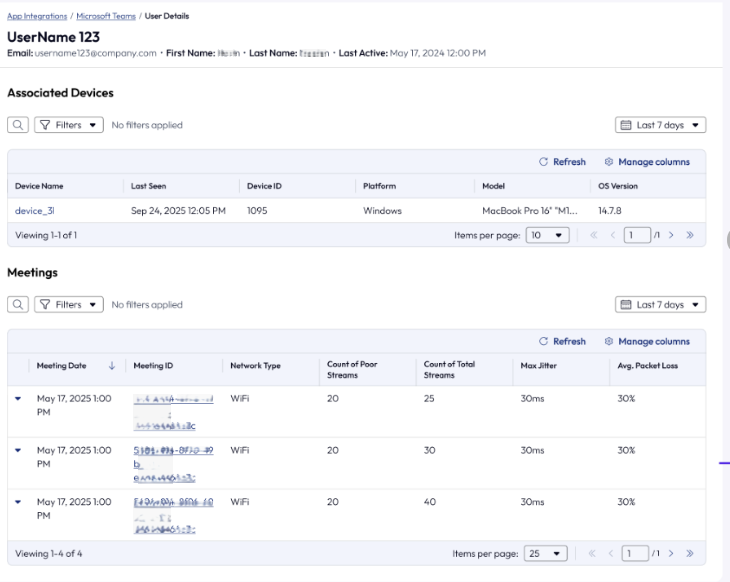This screenshot has width=730, height=582.
Task: Click Last Seen column header
Action: point(149,186)
